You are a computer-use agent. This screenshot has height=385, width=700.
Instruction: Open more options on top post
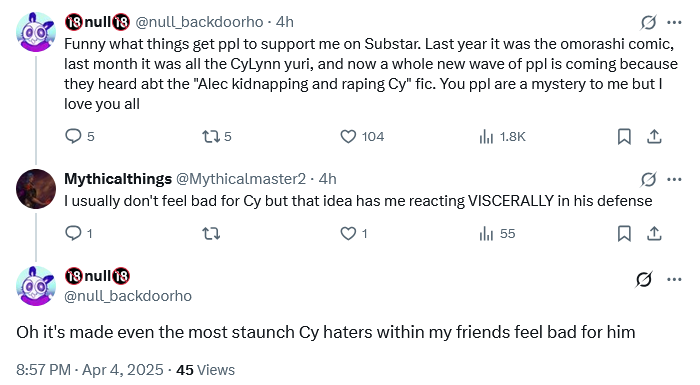click(x=674, y=22)
